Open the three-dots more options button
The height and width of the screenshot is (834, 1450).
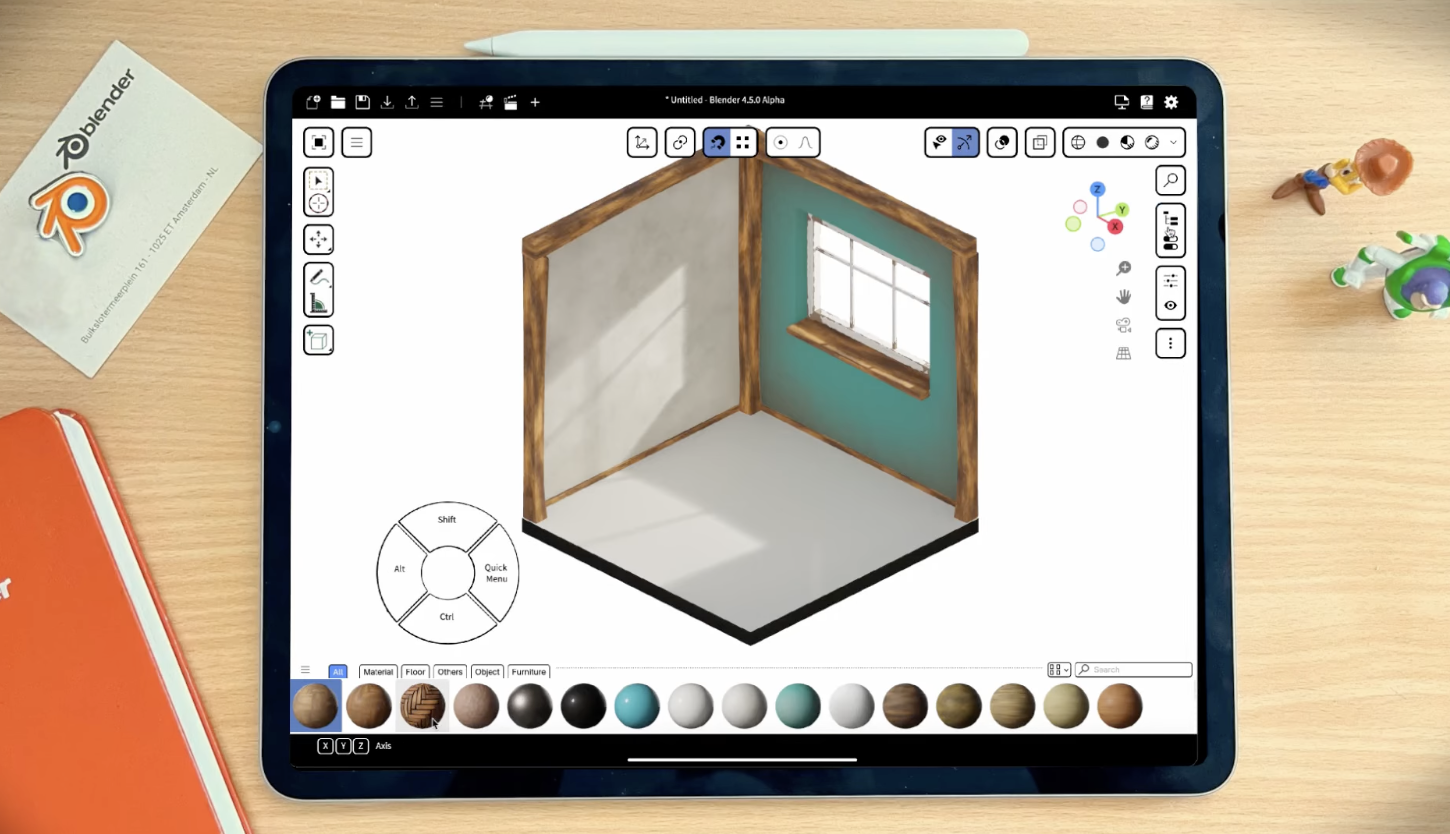(1171, 344)
